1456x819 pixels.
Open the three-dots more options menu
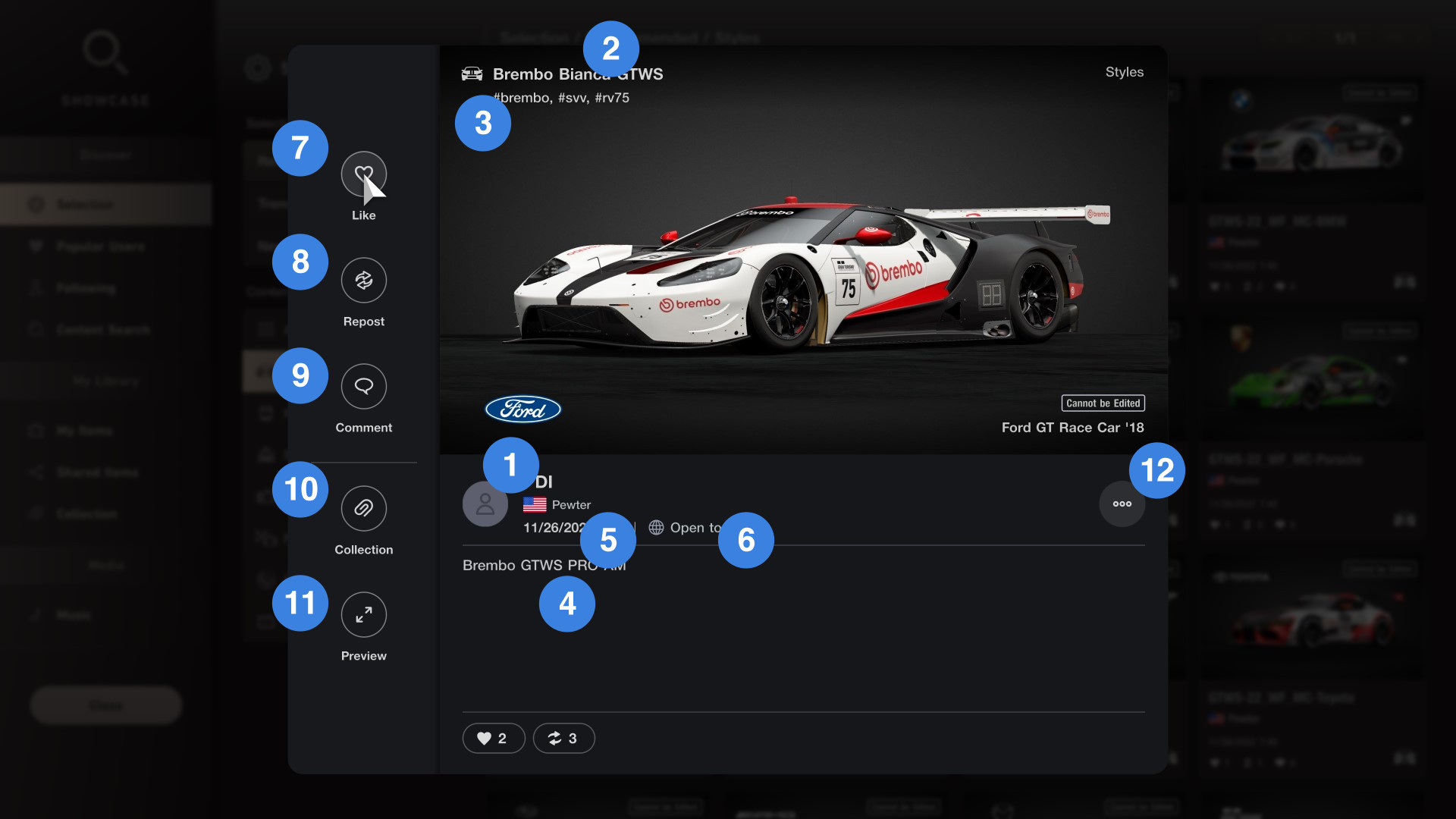pyautogui.click(x=1122, y=504)
